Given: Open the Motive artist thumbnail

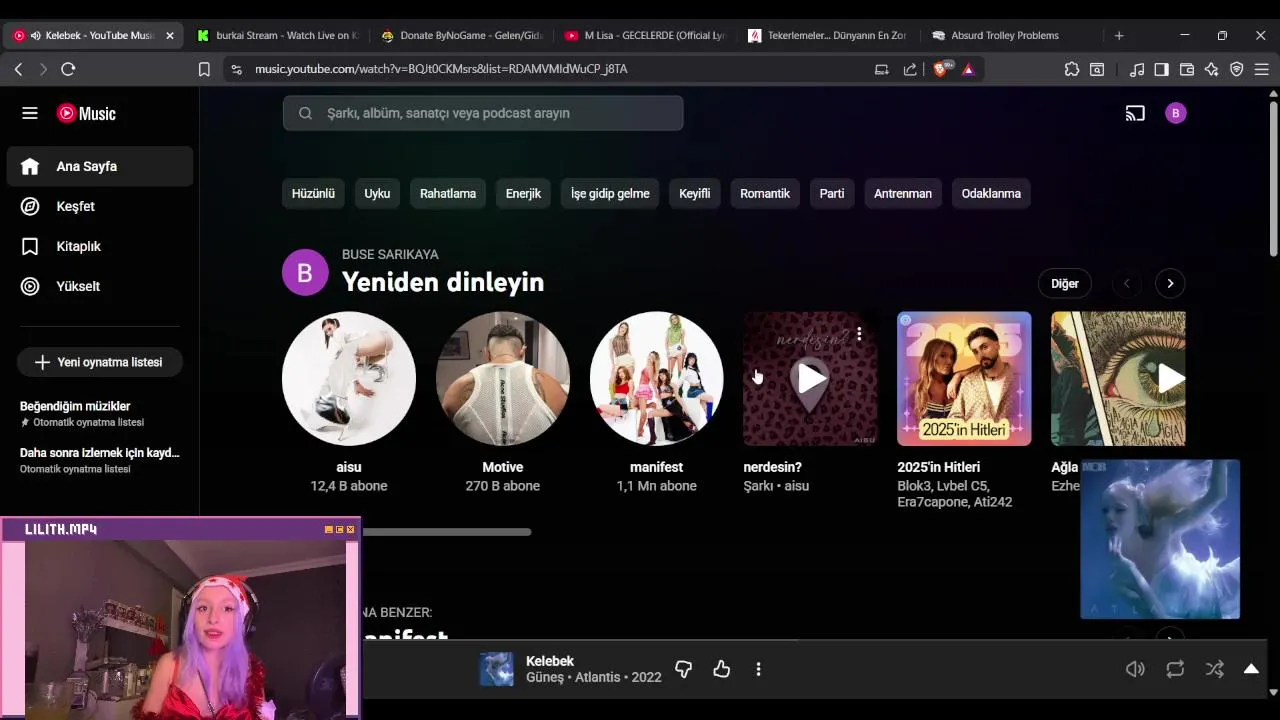Looking at the screenshot, I should (503, 378).
